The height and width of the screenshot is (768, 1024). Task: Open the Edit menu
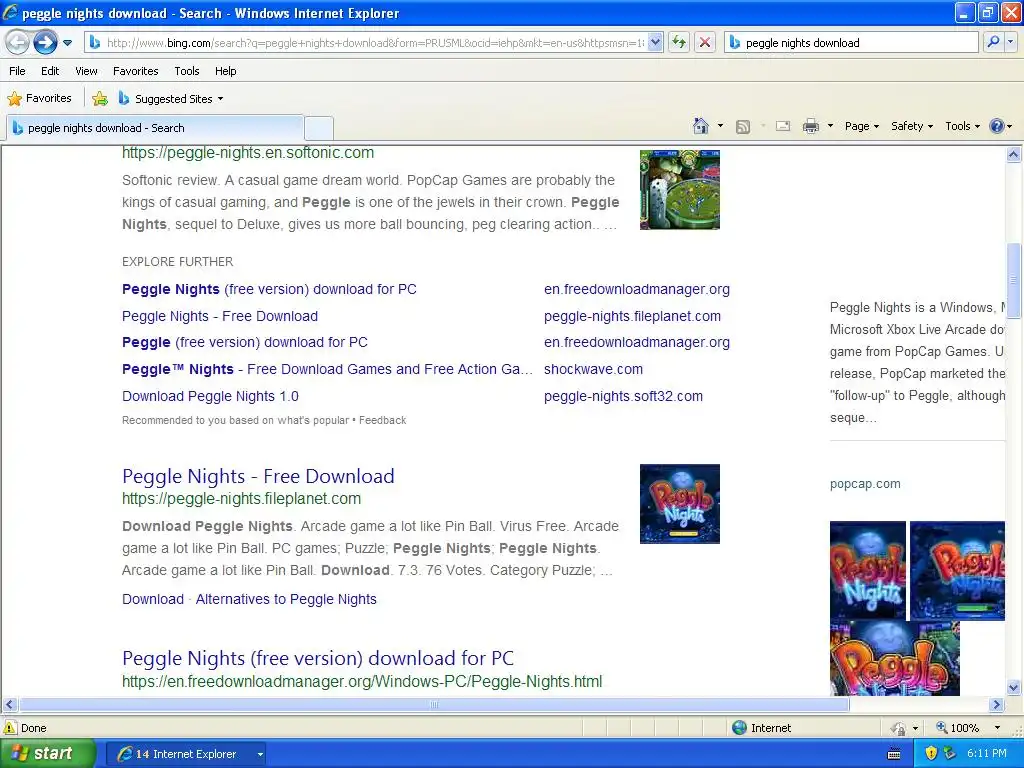50,71
